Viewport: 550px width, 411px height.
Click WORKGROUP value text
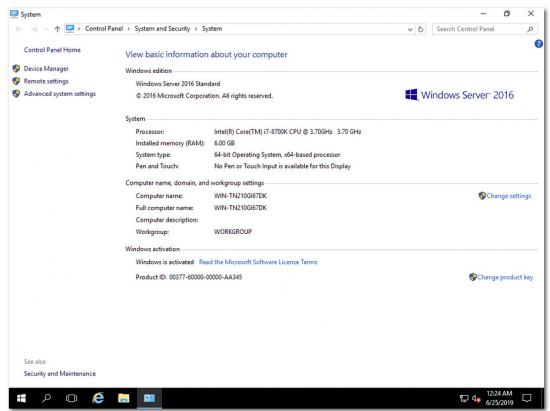coord(233,232)
